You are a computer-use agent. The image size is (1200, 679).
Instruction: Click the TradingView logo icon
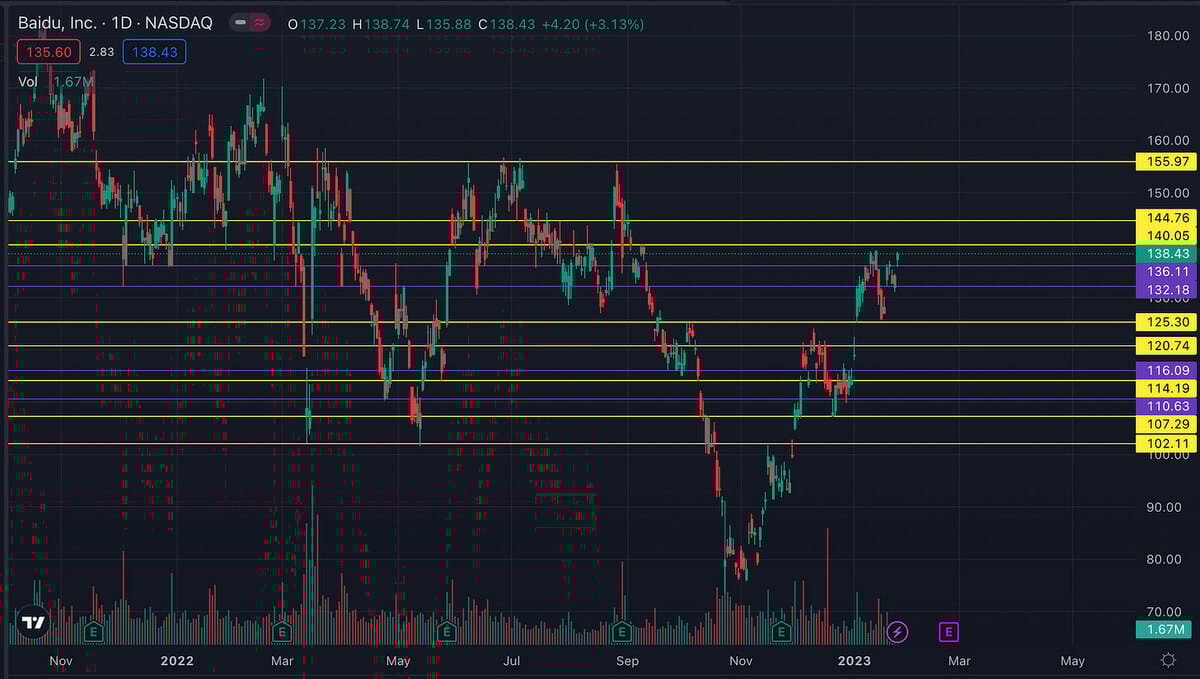[34, 623]
